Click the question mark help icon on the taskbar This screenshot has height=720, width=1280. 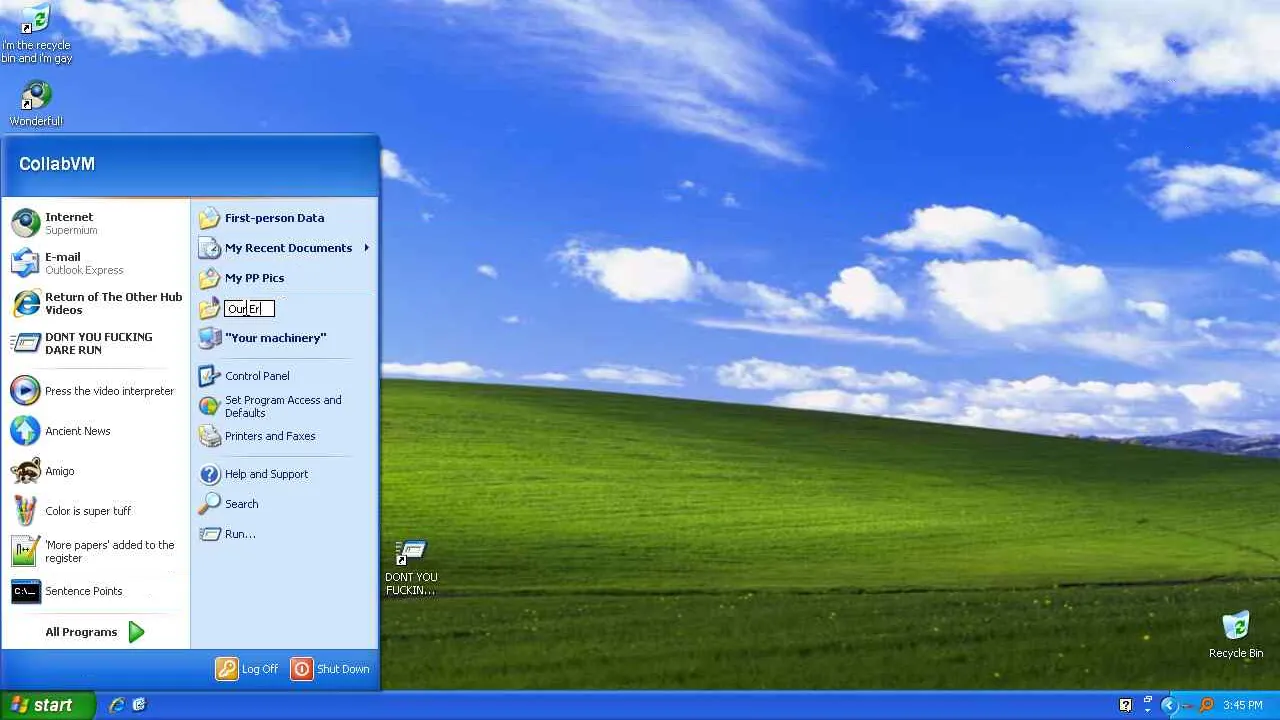pos(1125,705)
